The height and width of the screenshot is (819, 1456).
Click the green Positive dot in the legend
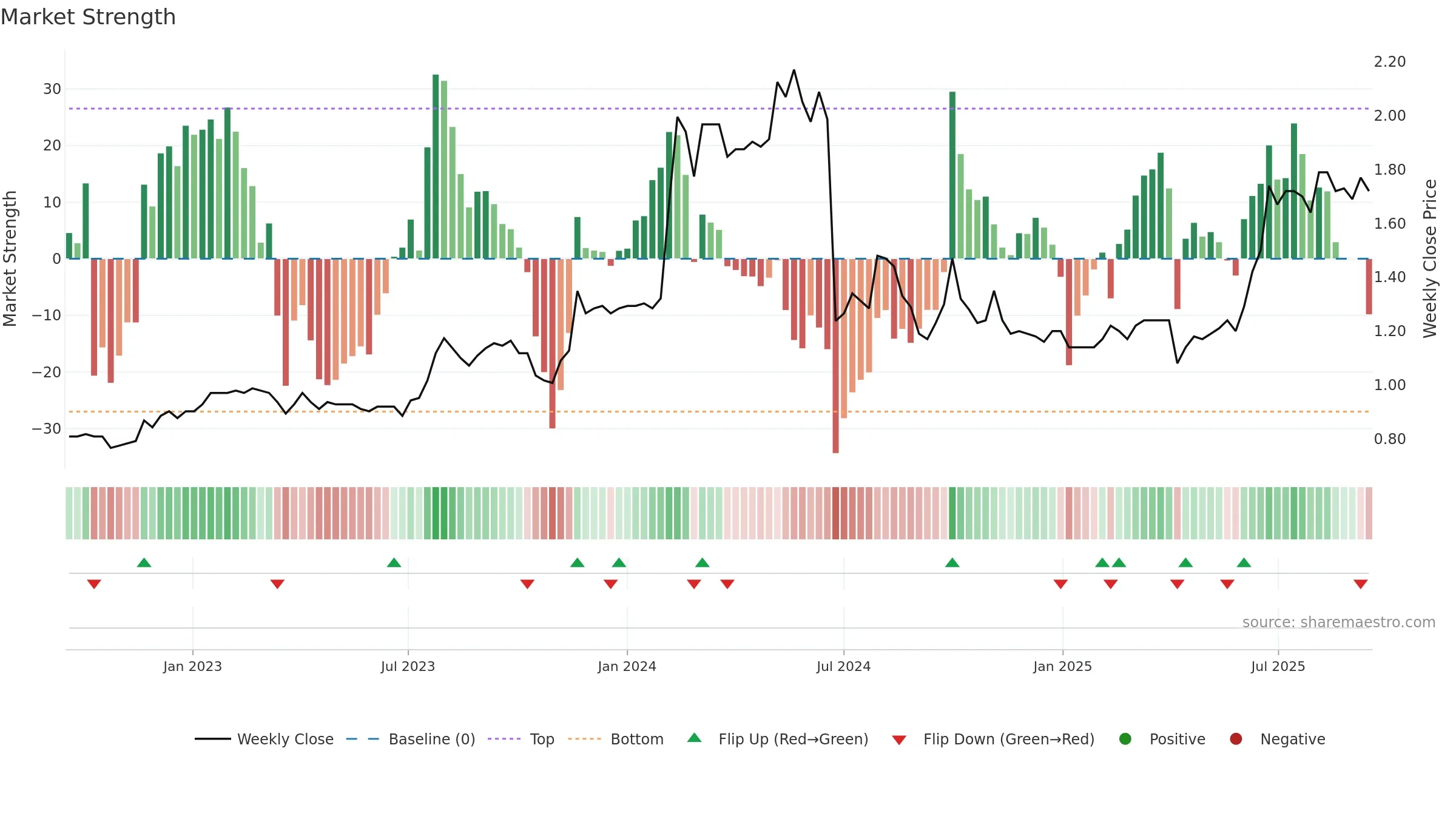click(1125, 739)
